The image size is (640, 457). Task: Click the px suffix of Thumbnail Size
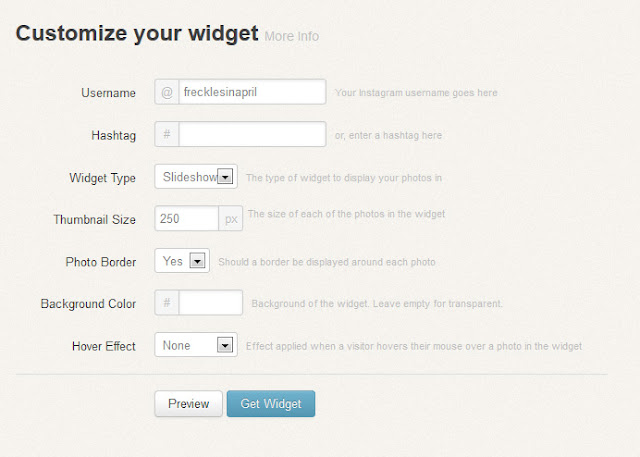point(231,218)
